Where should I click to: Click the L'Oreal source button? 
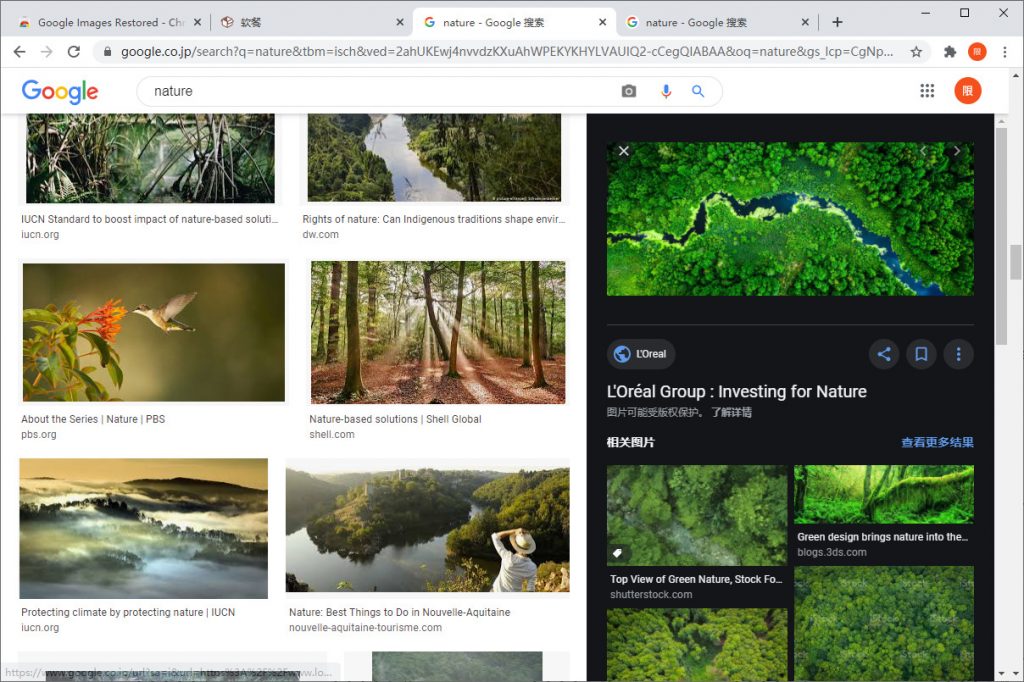pyautogui.click(x=641, y=354)
